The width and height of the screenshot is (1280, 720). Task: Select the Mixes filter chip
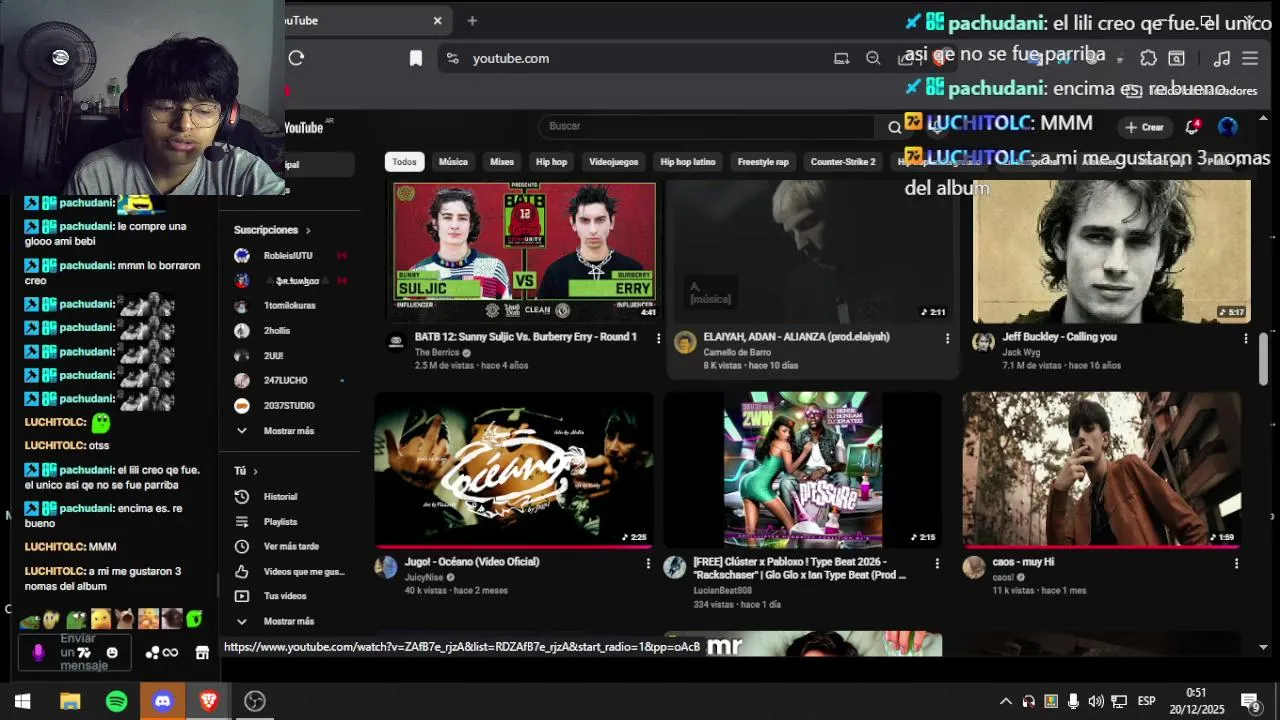pos(502,162)
